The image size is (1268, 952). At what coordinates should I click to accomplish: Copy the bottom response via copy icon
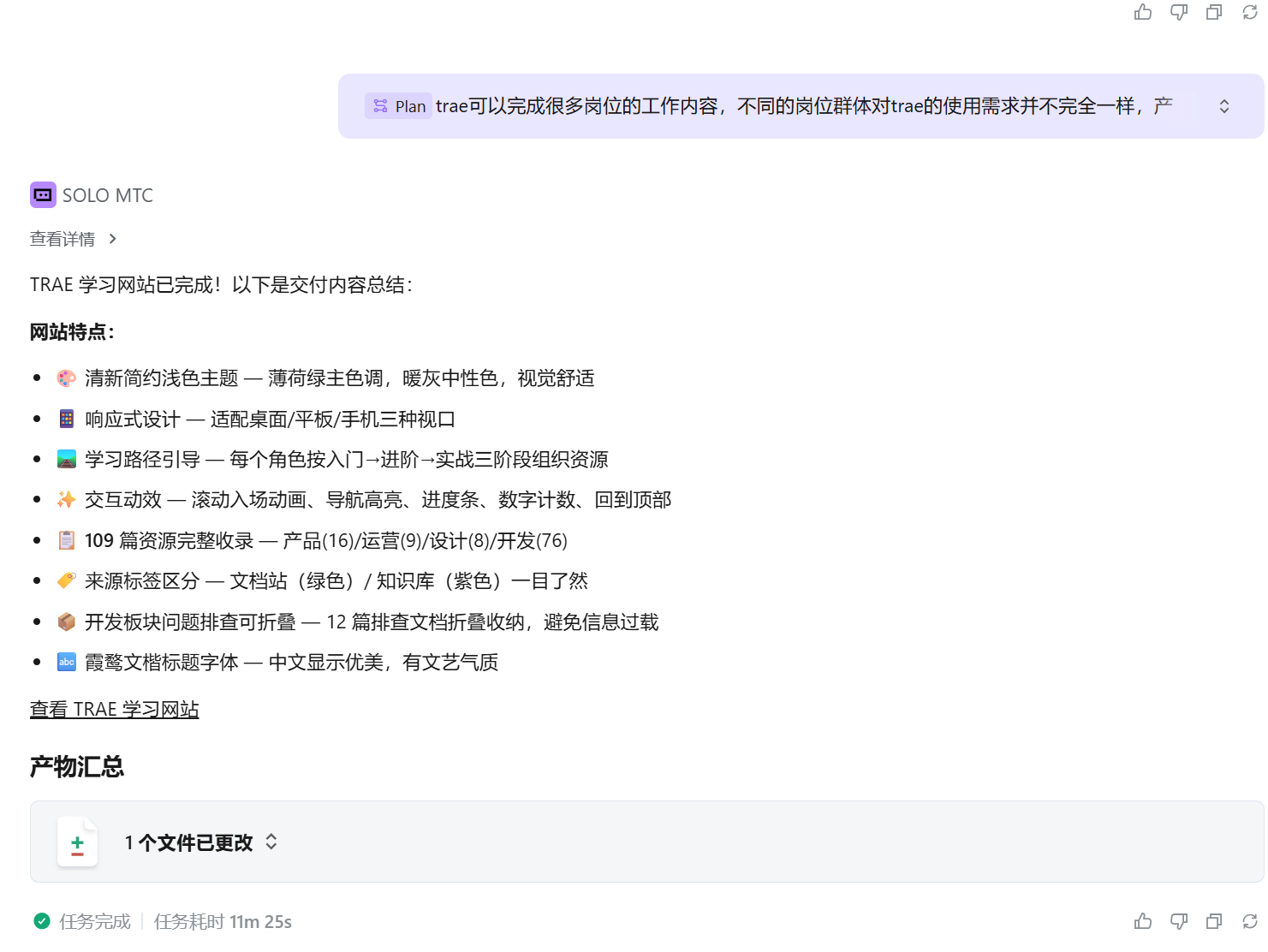click(x=1214, y=921)
